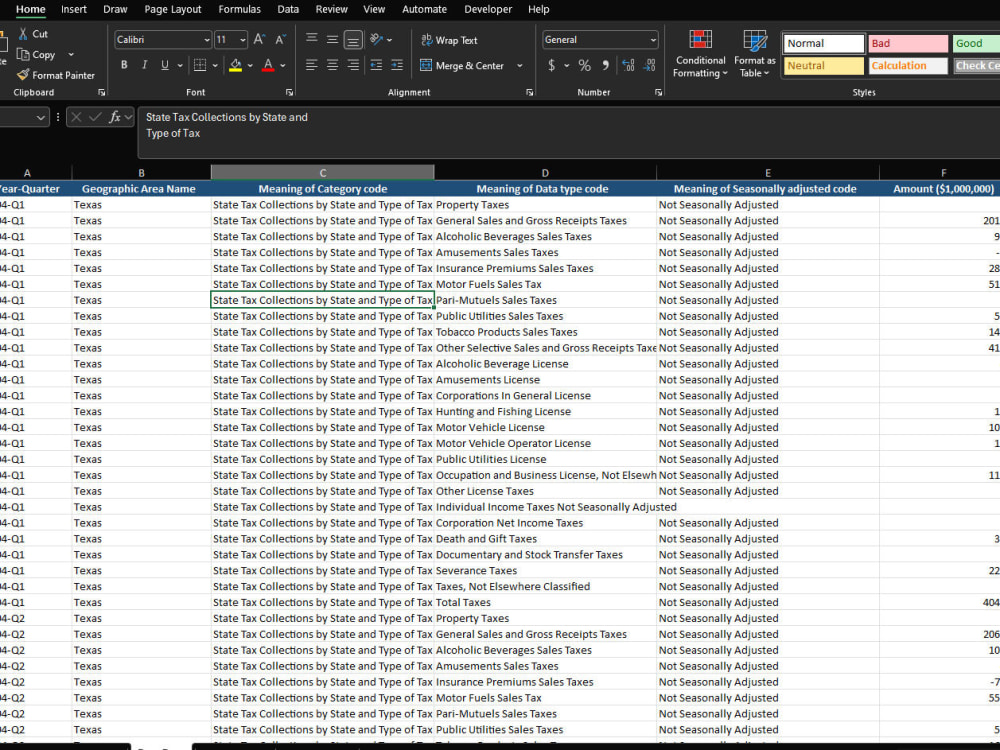Toggle Italic formatting
Viewport: 1000px width, 750px height.
pyautogui.click(x=144, y=65)
